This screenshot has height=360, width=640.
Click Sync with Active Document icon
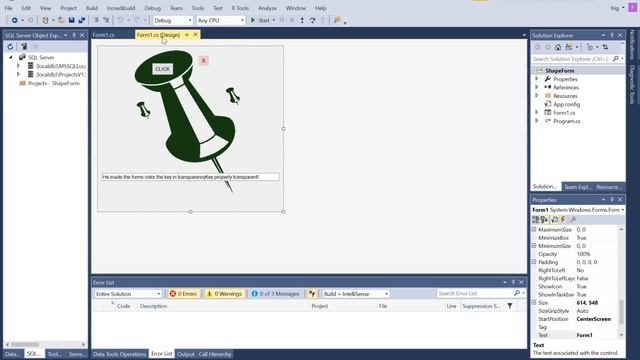click(605, 47)
